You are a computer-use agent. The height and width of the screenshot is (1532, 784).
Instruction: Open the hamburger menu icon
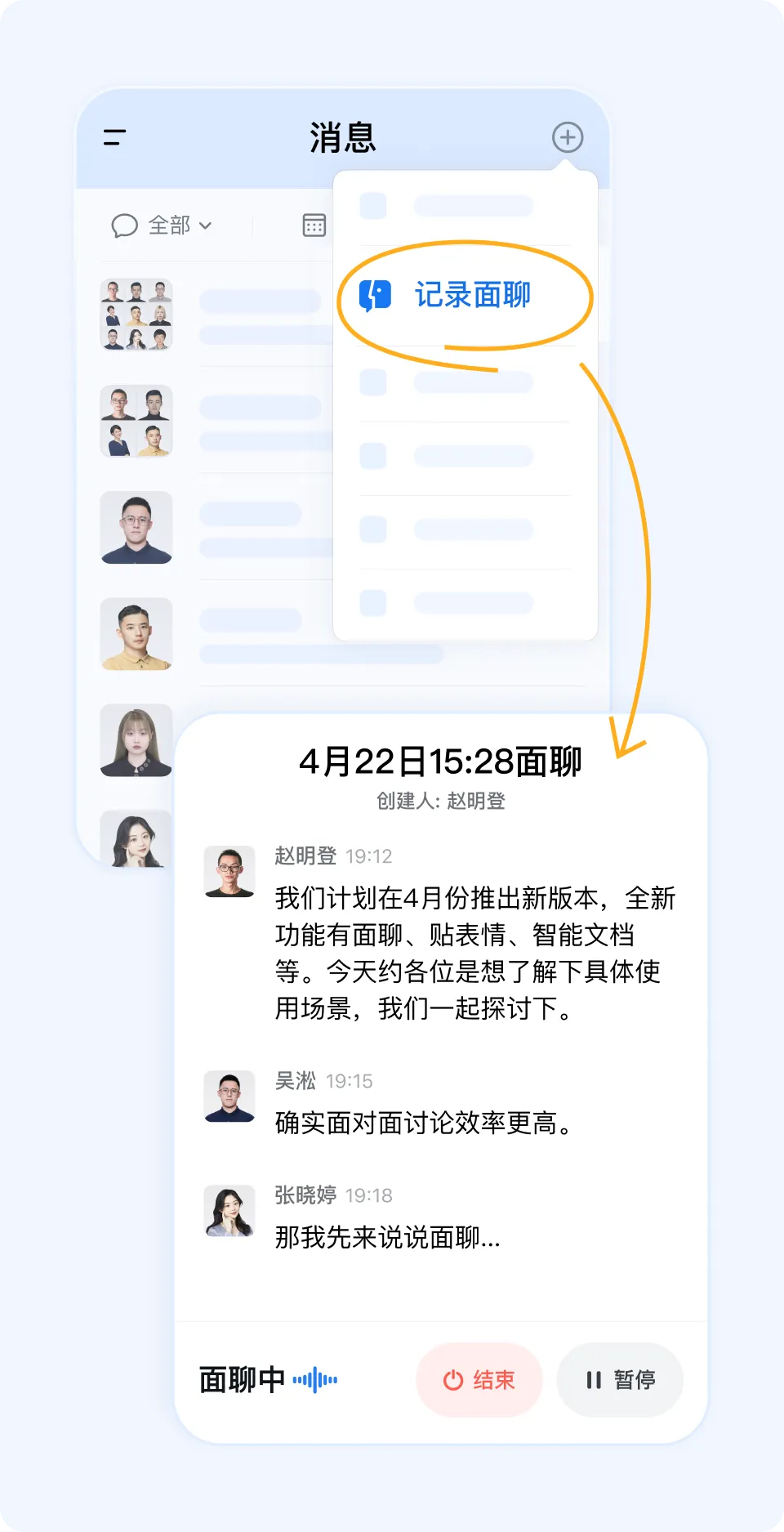[114, 137]
